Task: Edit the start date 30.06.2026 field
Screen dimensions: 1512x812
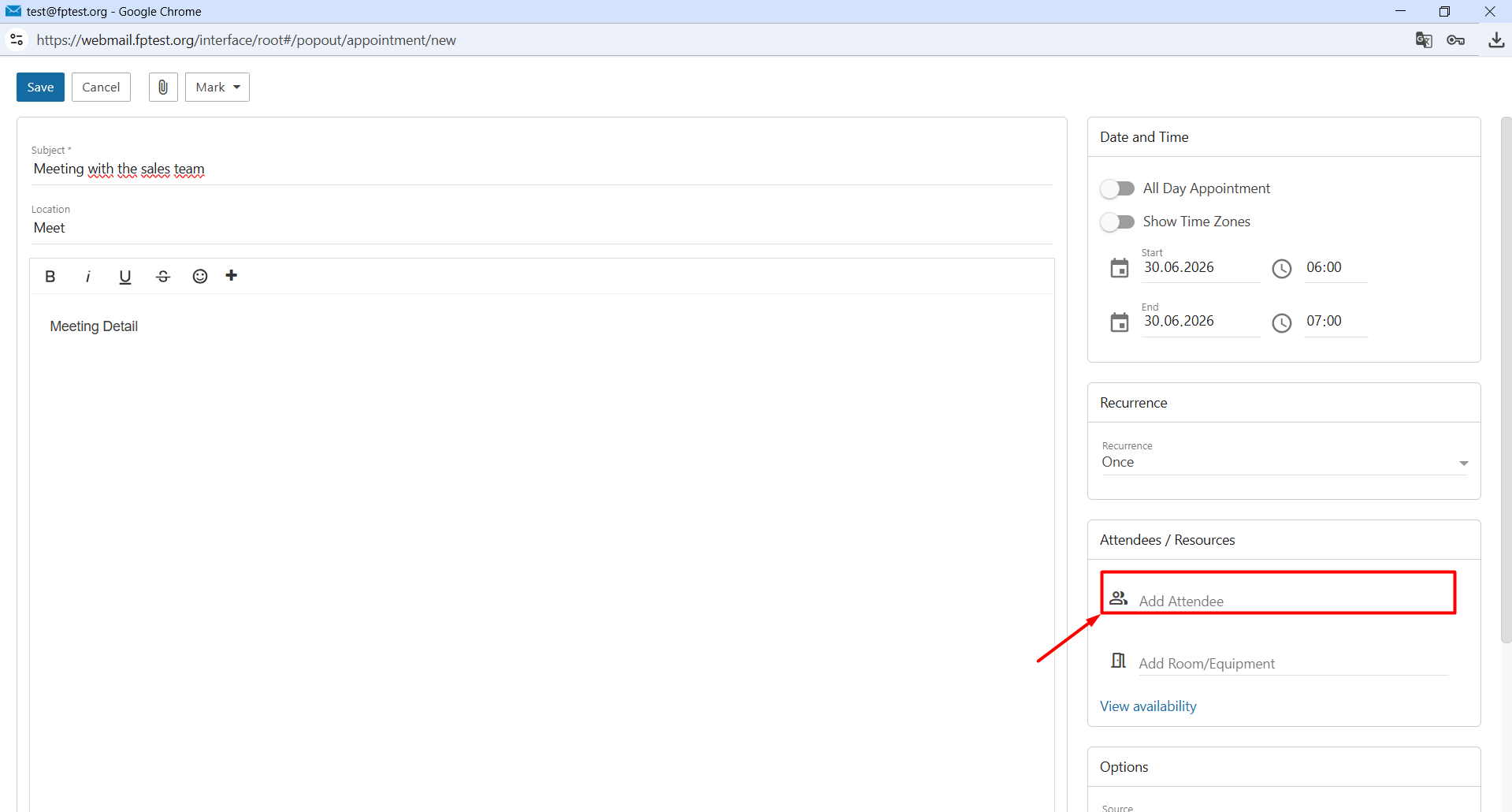Action: coord(1200,268)
